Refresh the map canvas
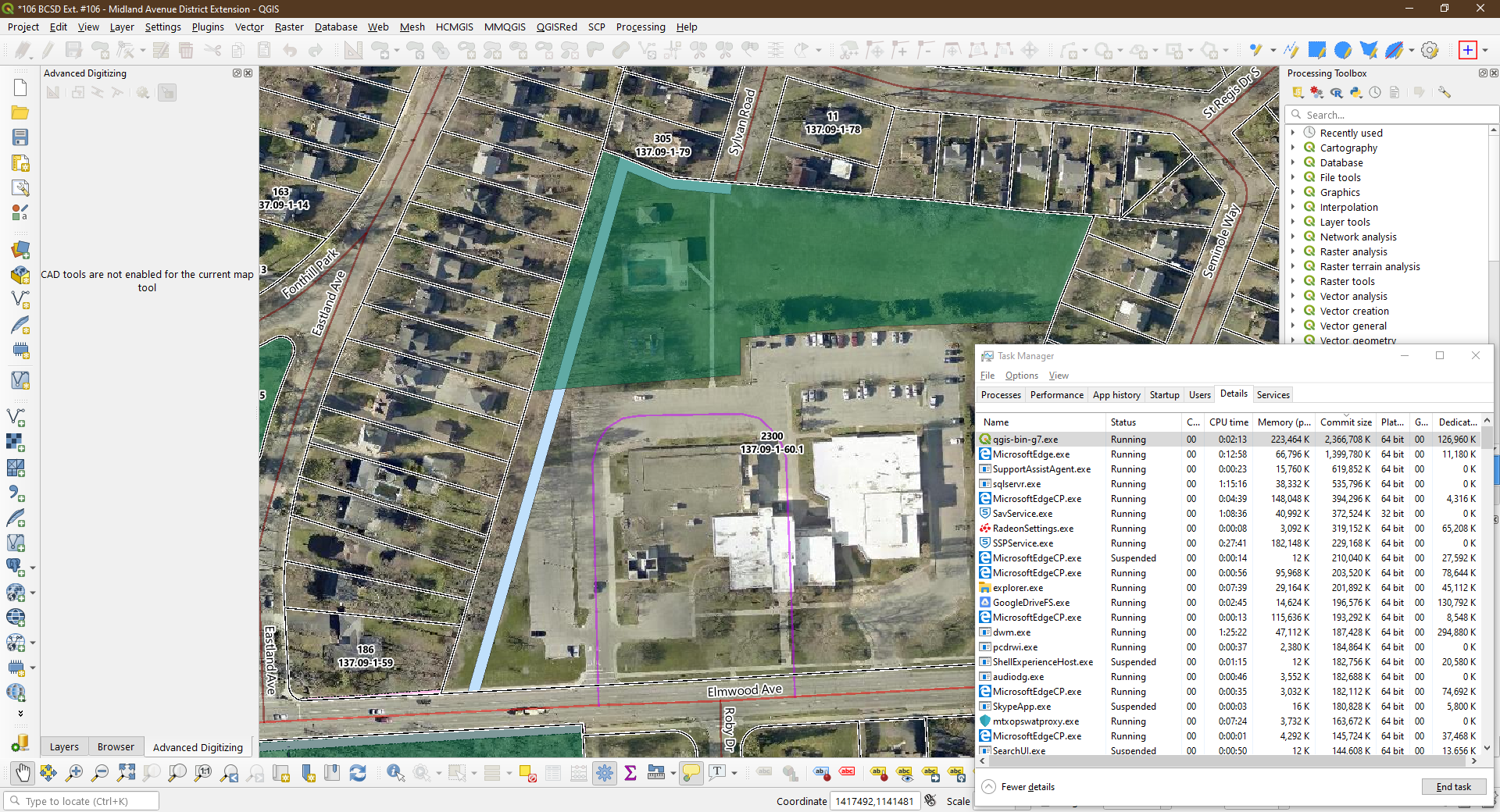Screen dimensions: 1500x812 click(359, 773)
